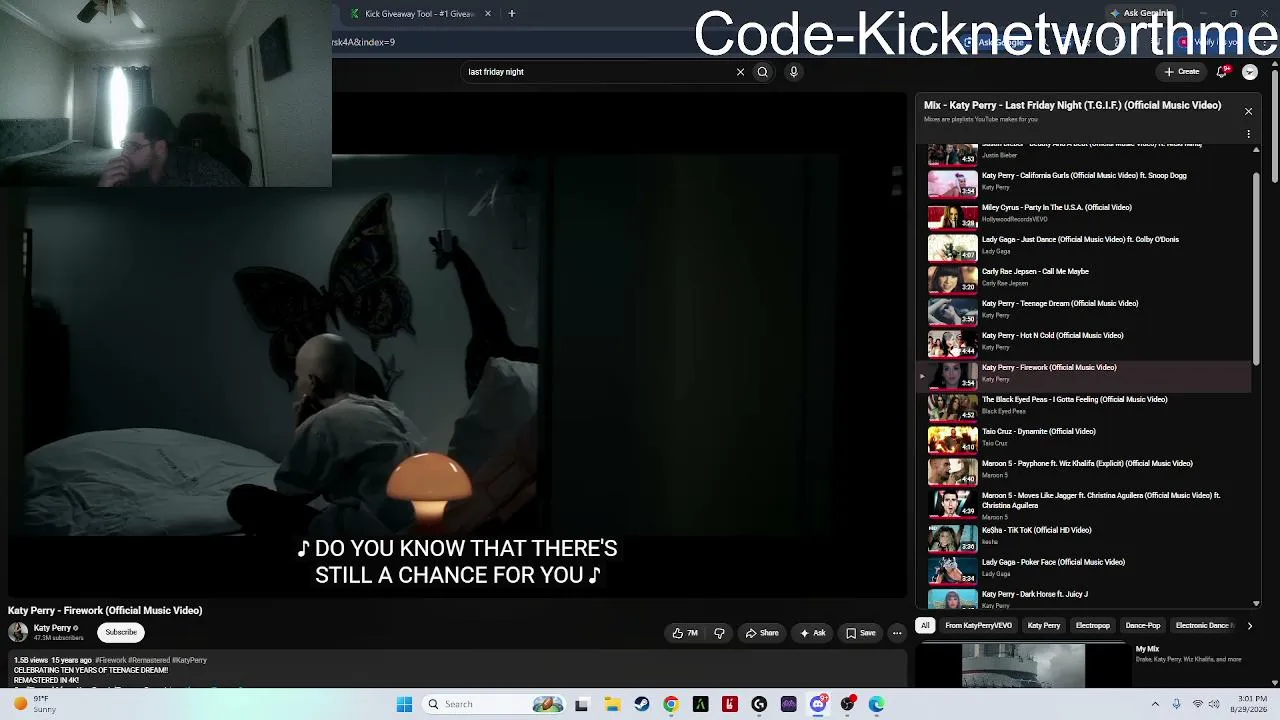The width and height of the screenshot is (1280, 720).
Task: Close the Kick Giveaway Tool tab
Action: [488, 14]
